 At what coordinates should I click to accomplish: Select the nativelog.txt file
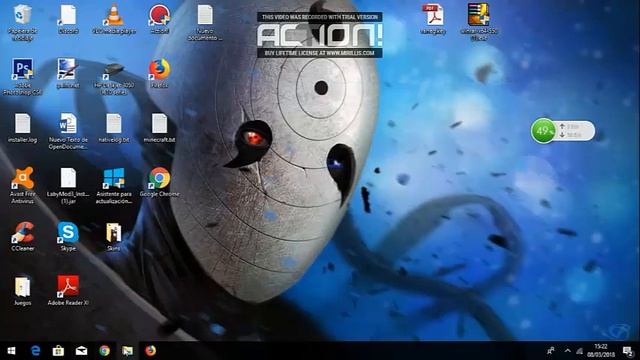113,124
